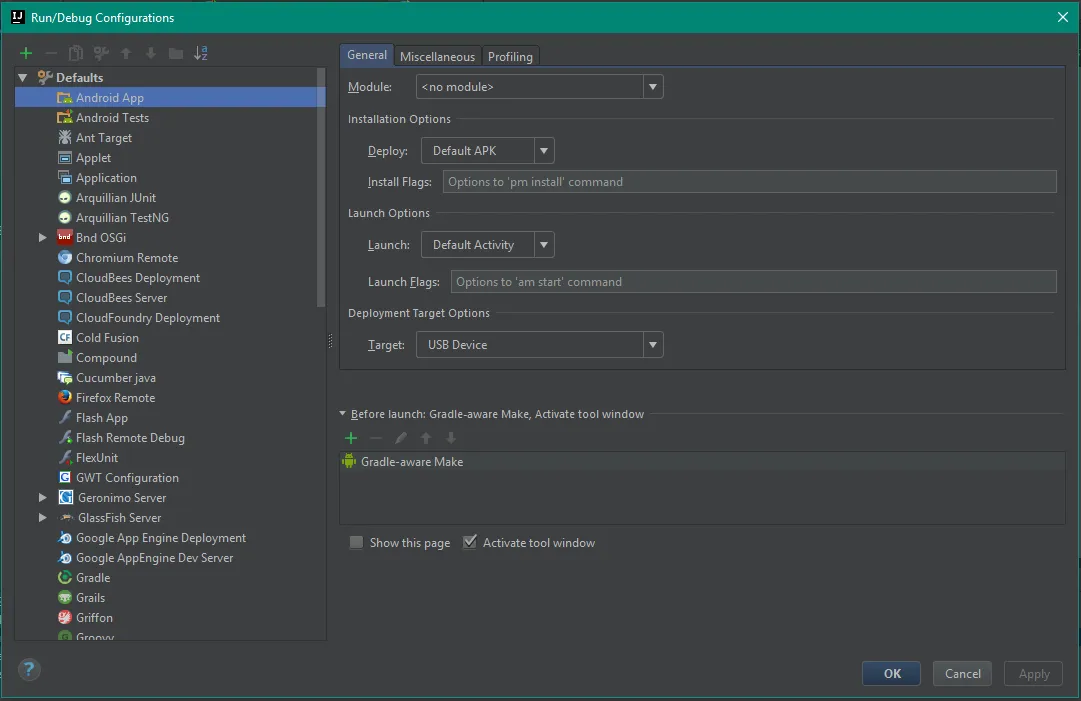Open the Deploy Default APK dropdown

coord(544,150)
